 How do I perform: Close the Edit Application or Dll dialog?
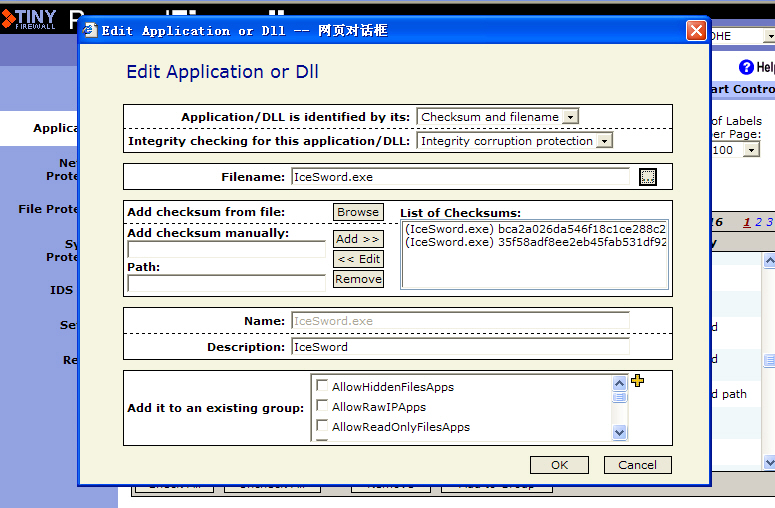click(696, 31)
